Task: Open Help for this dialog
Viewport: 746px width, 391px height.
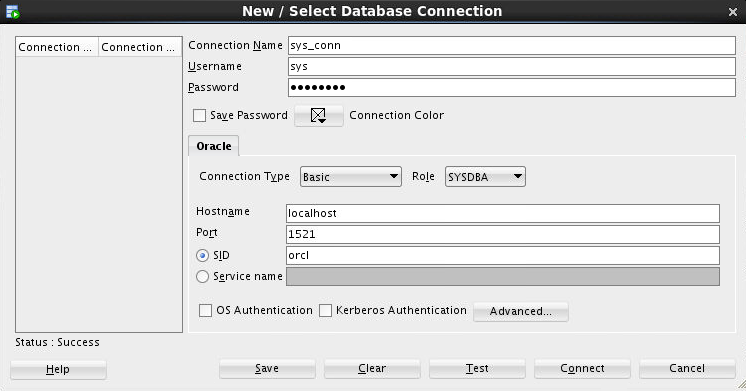Action: [x=58, y=370]
